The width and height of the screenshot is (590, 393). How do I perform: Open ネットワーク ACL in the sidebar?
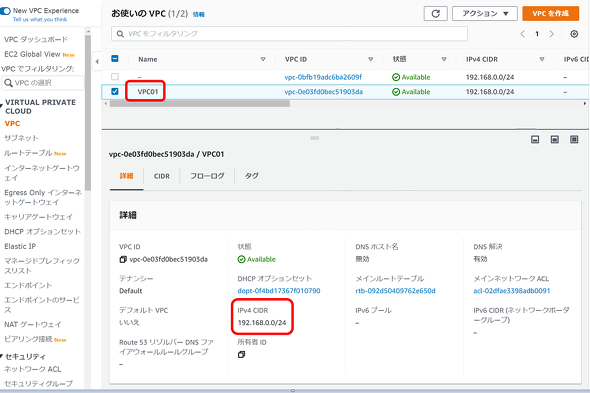(33, 369)
